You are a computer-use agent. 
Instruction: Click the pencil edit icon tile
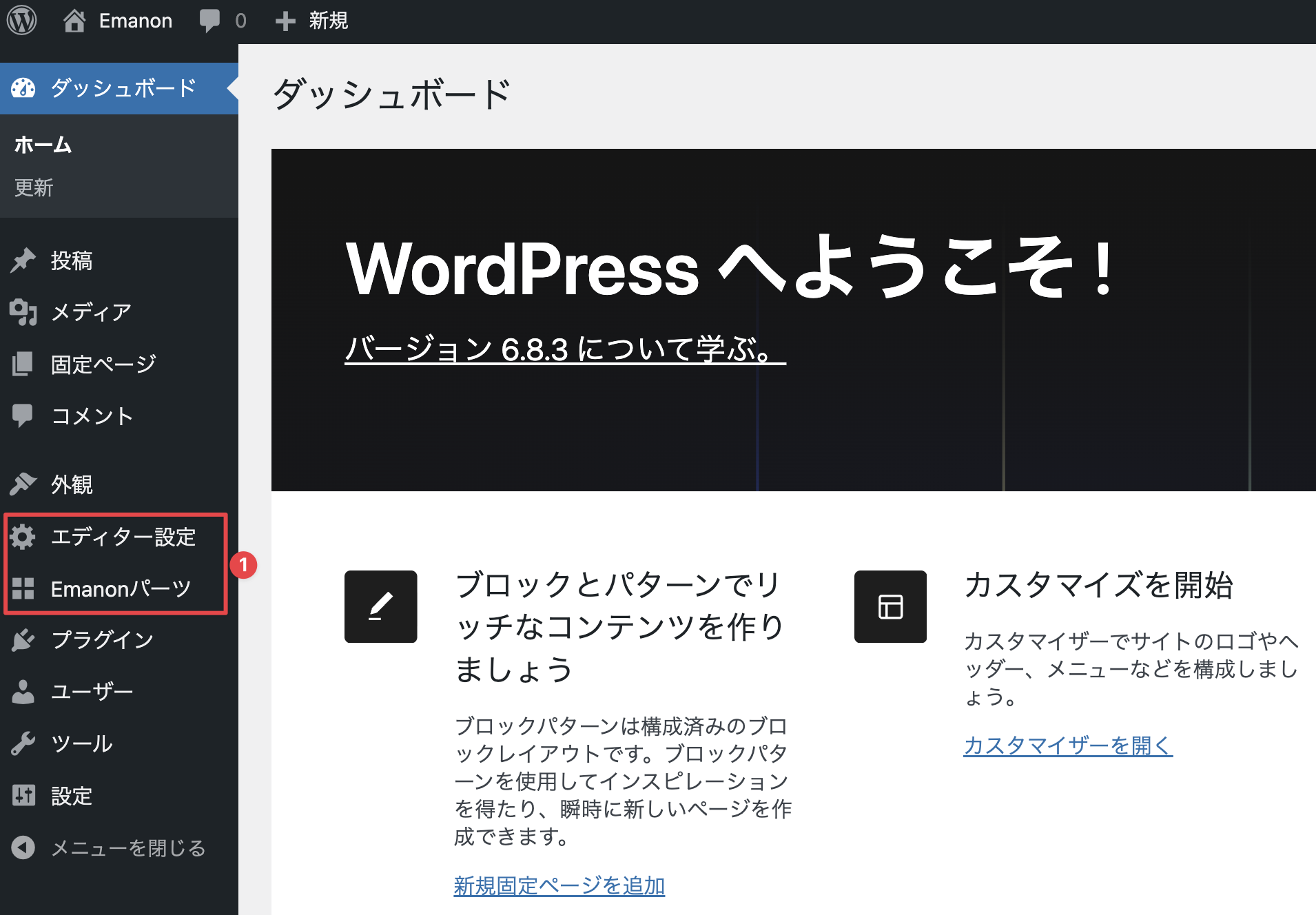coord(380,606)
